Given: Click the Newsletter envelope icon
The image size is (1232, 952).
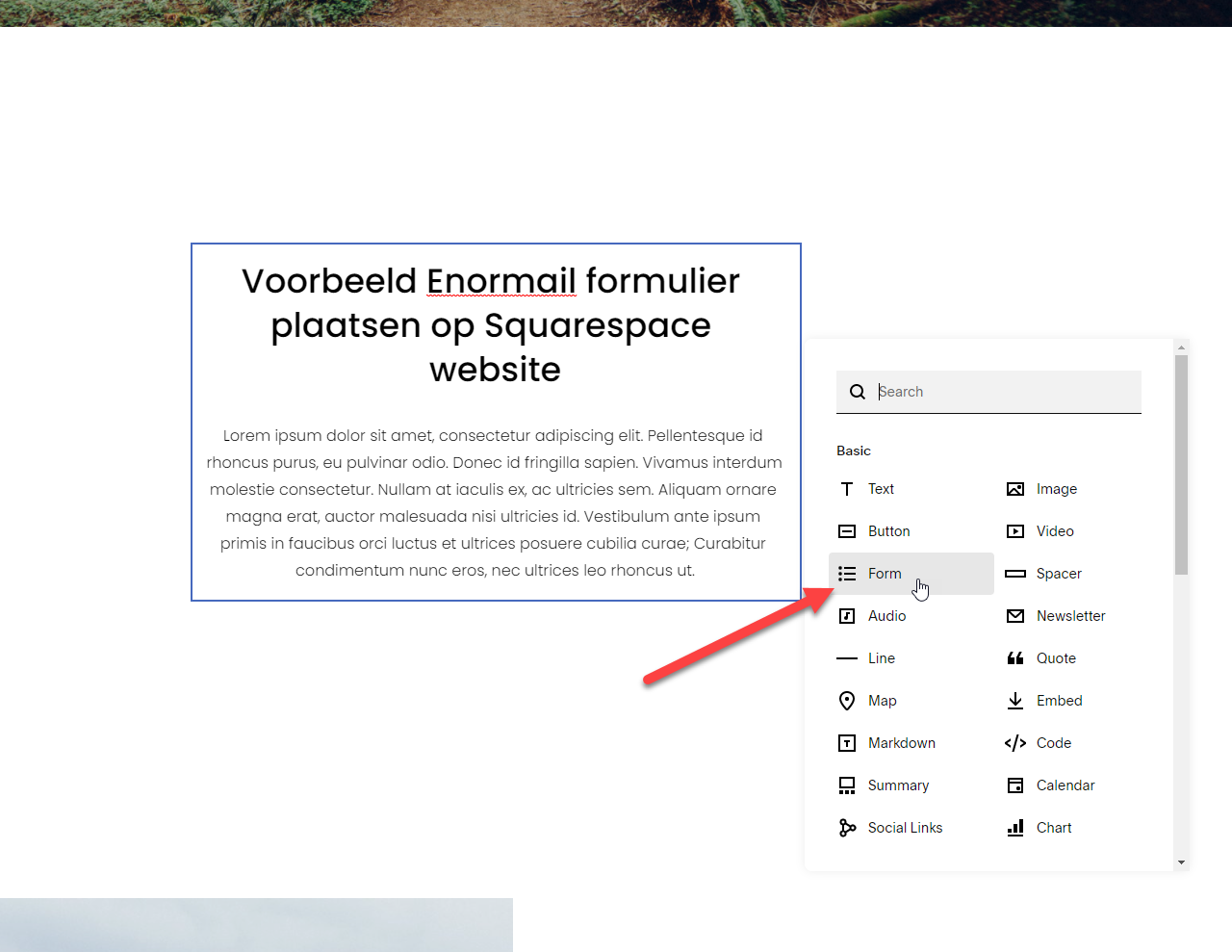Looking at the screenshot, I should point(1015,616).
